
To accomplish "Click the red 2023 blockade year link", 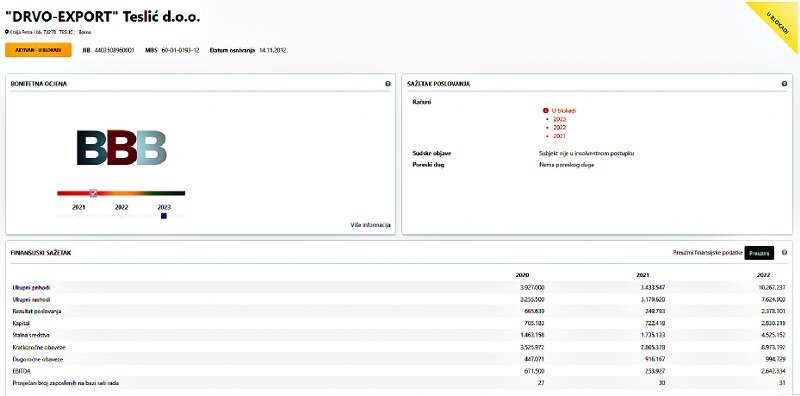I will click(559, 119).
